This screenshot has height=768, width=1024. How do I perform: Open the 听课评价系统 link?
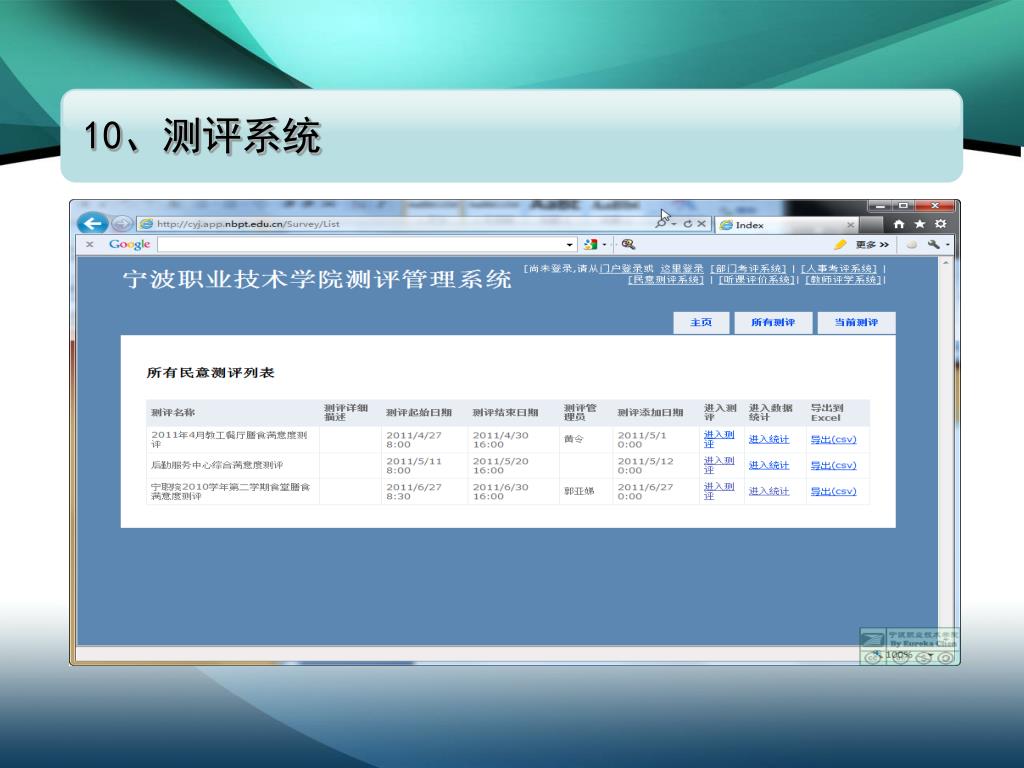757,280
